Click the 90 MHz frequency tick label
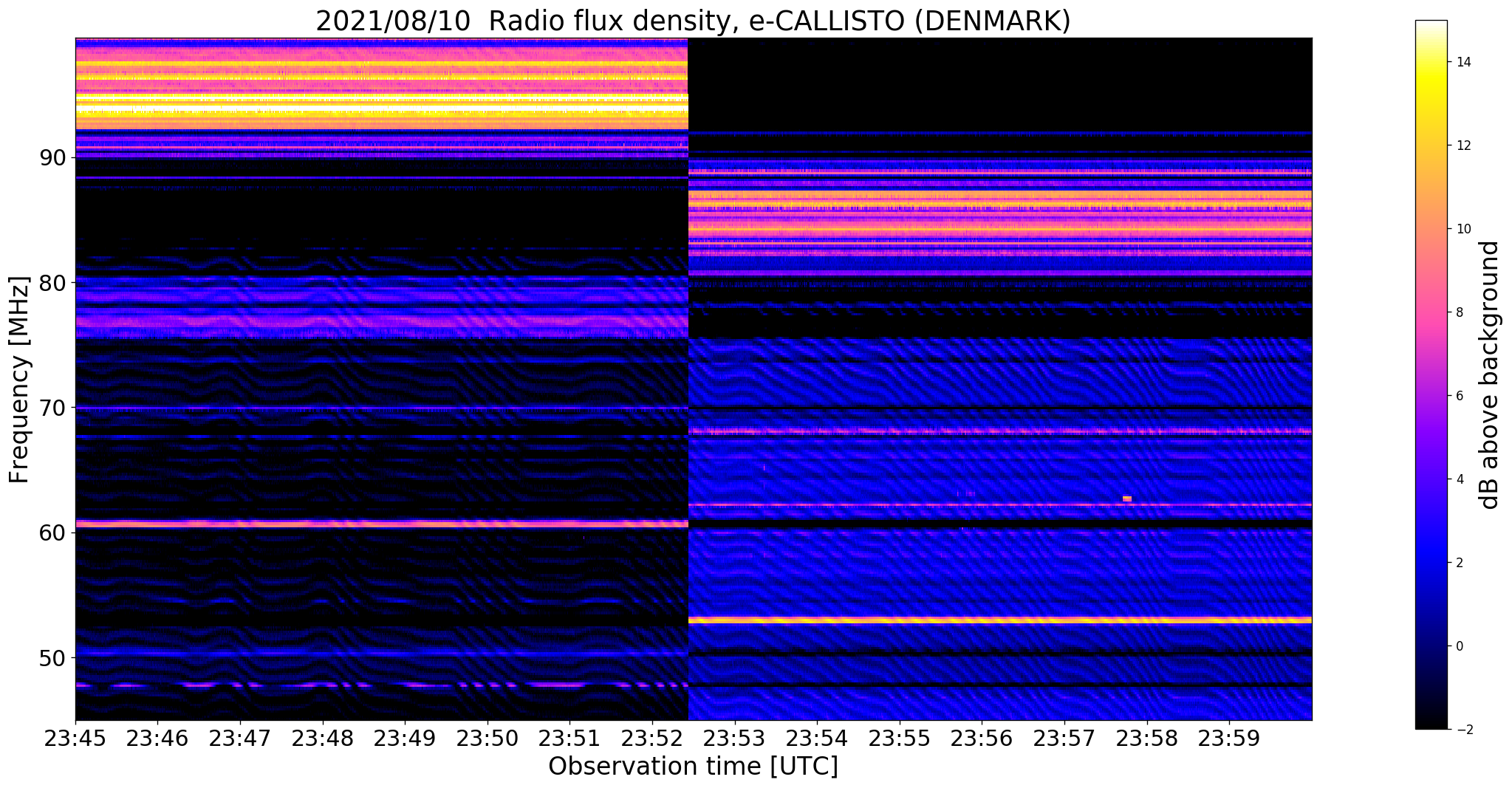1512x788 pixels. 52,158
